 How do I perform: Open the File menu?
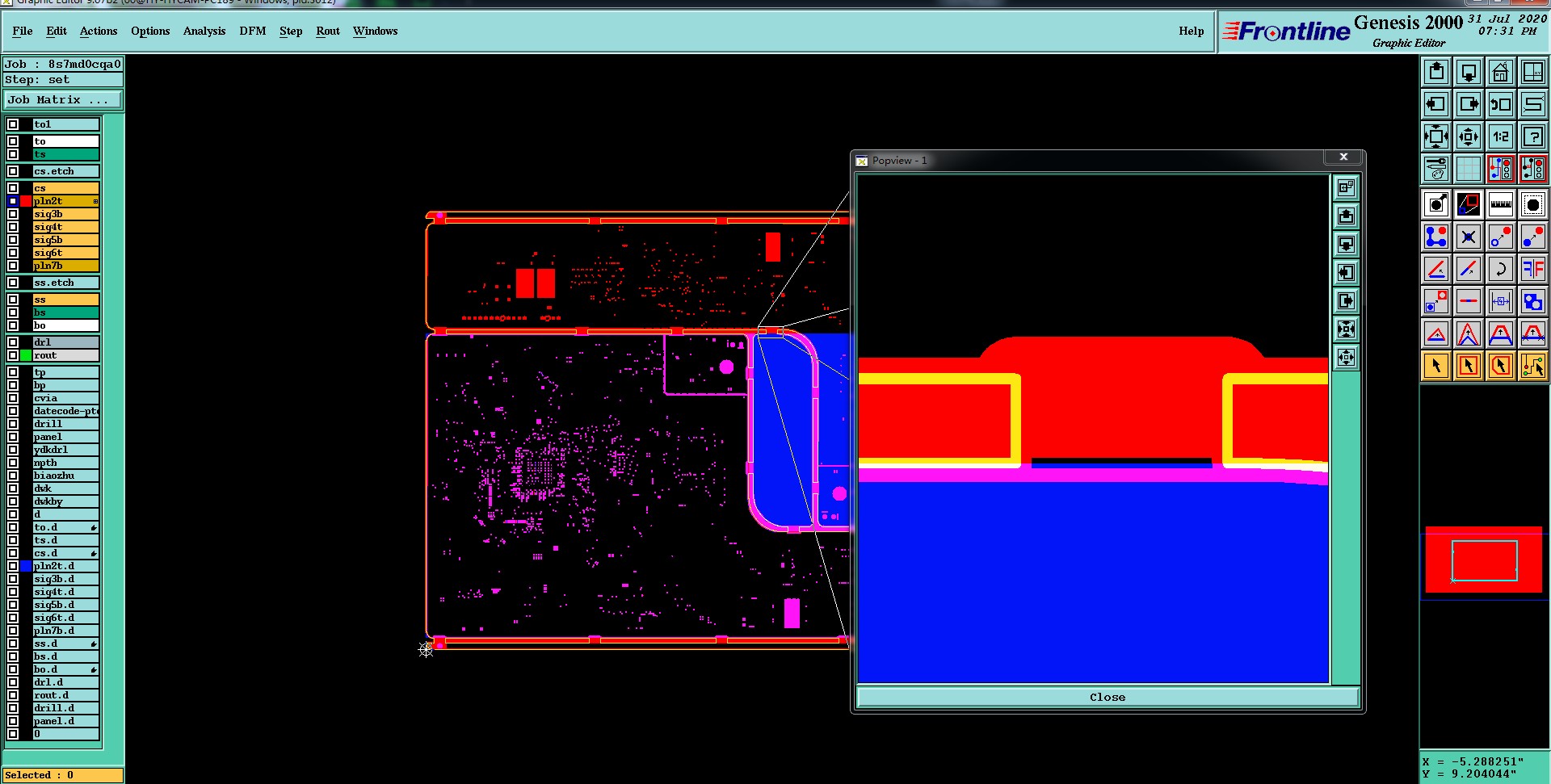pos(23,31)
